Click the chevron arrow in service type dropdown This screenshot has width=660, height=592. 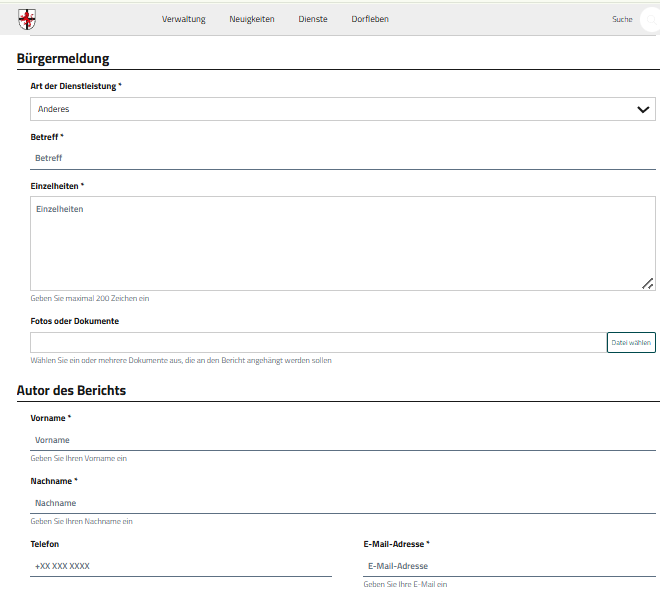pos(643,110)
